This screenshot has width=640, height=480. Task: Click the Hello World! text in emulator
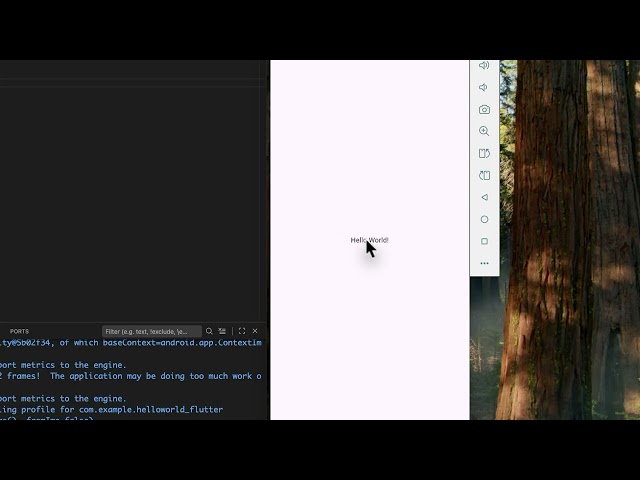pyautogui.click(x=369, y=240)
